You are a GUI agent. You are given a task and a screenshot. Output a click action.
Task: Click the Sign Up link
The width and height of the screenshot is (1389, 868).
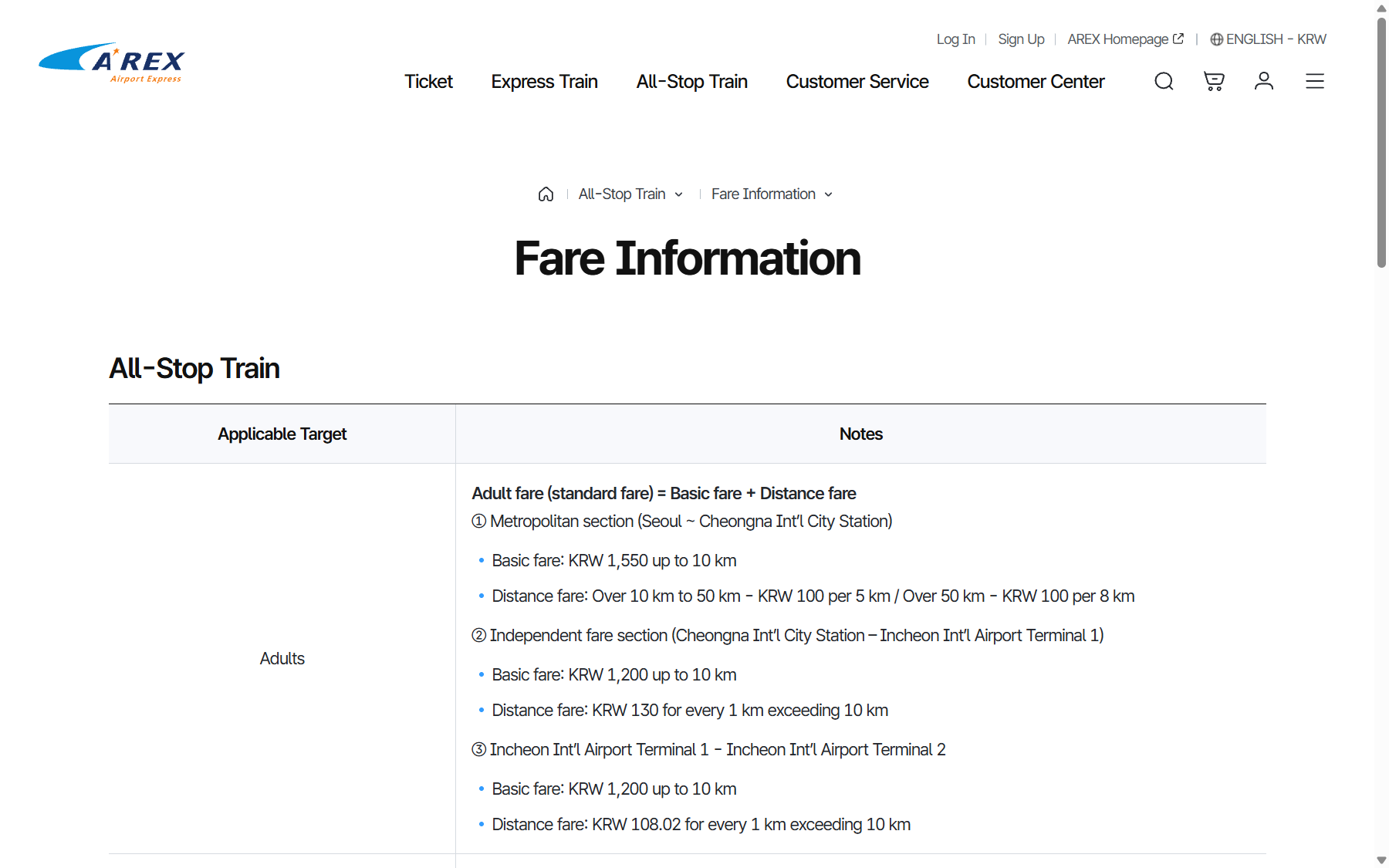pos(1021,39)
